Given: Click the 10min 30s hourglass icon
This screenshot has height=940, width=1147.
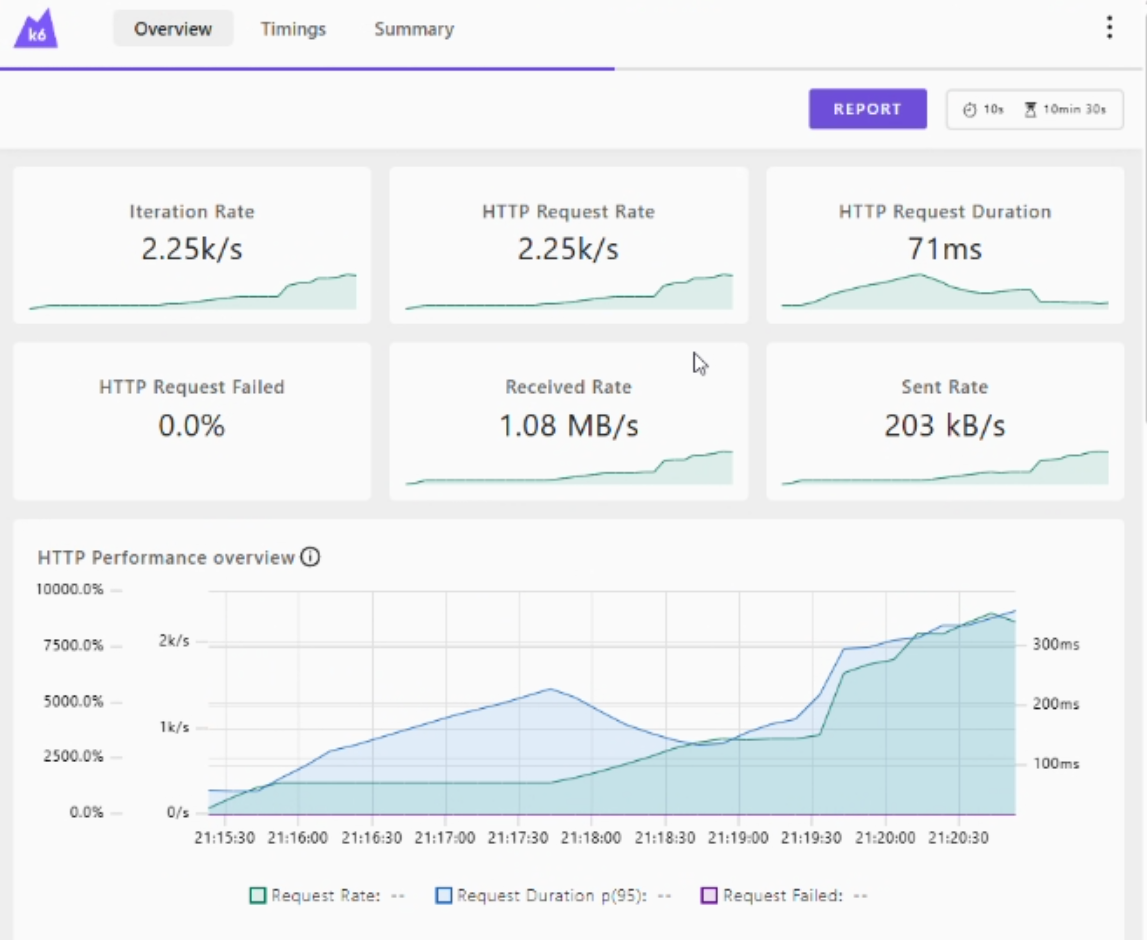Looking at the screenshot, I should click(x=1030, y=110).
